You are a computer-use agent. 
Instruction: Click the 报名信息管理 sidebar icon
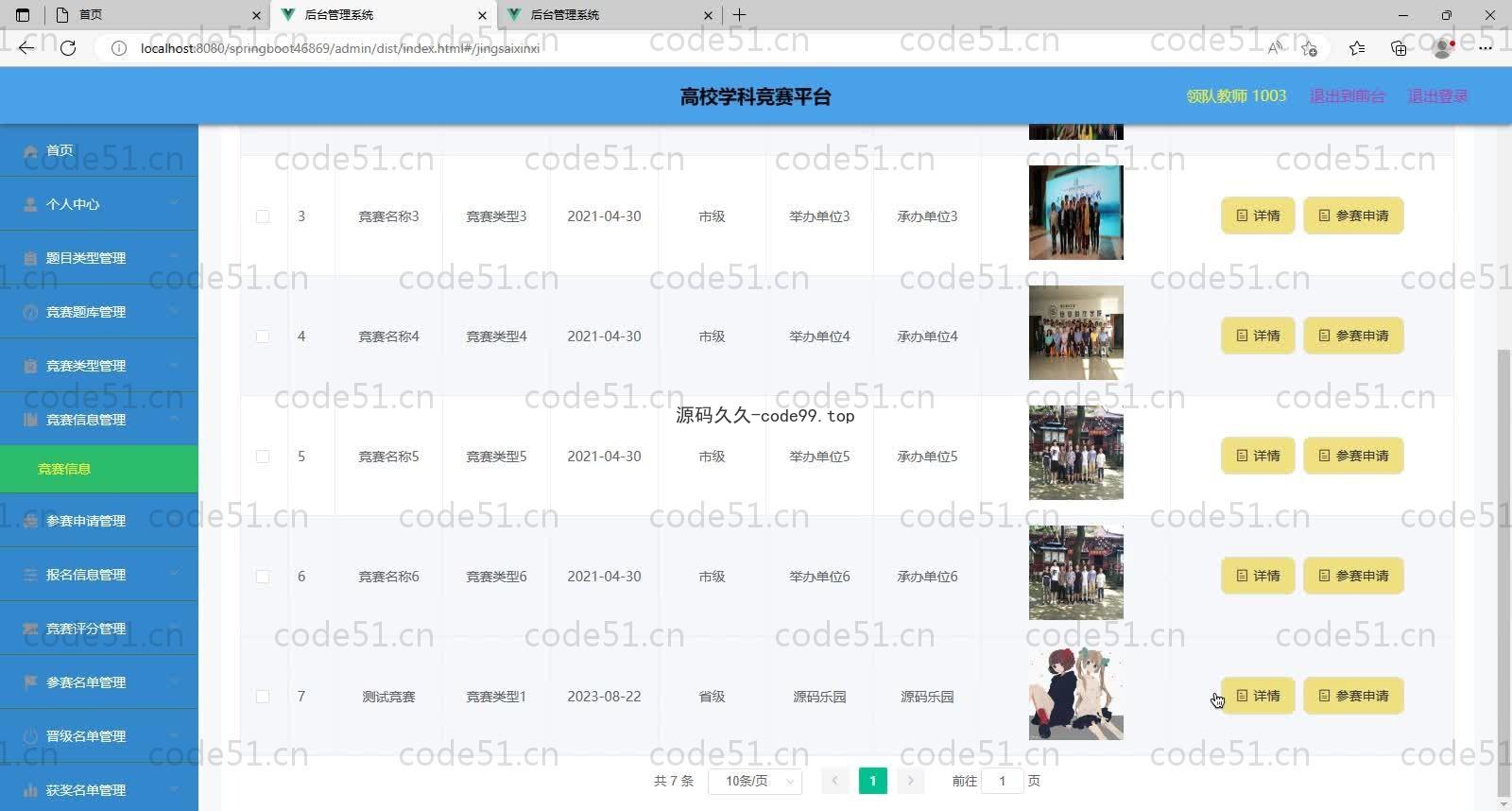(30, 575)
